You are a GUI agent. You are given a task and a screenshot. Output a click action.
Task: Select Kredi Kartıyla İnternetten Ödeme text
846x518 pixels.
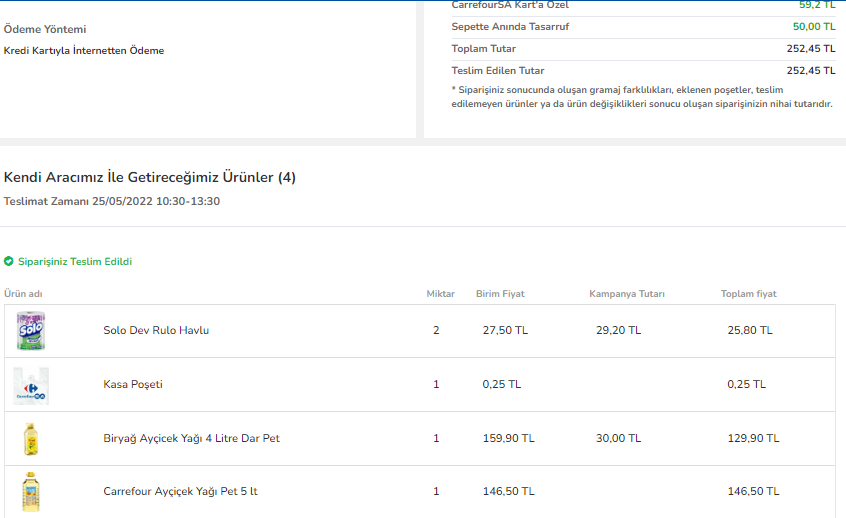[84, 51]
